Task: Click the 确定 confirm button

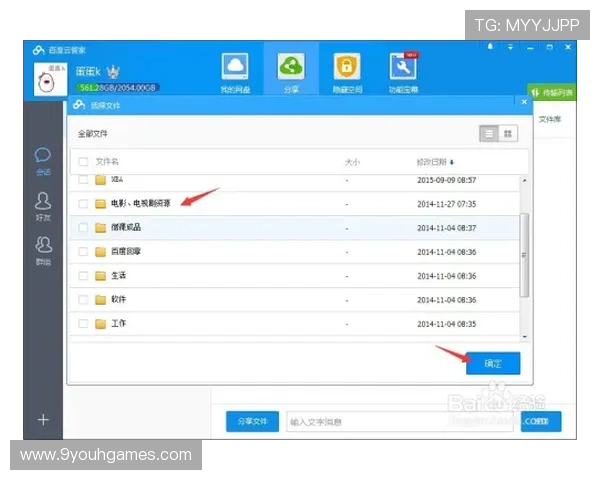Action: (493, 363)
